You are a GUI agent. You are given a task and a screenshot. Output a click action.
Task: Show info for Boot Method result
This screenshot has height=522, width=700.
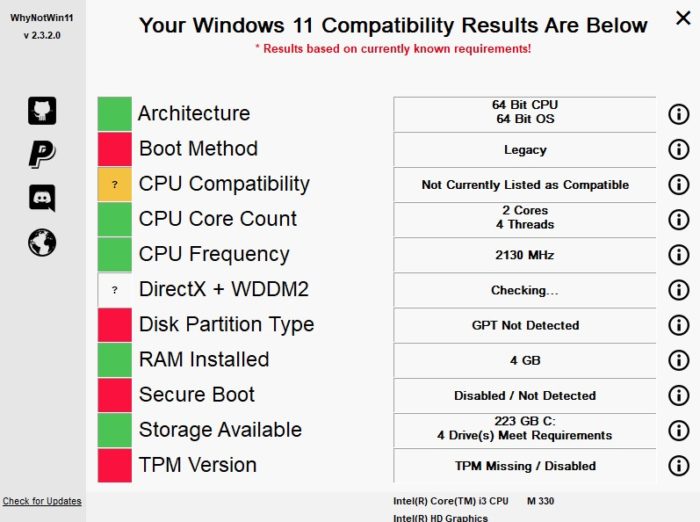pyautogui.click(x=678, y=149)
